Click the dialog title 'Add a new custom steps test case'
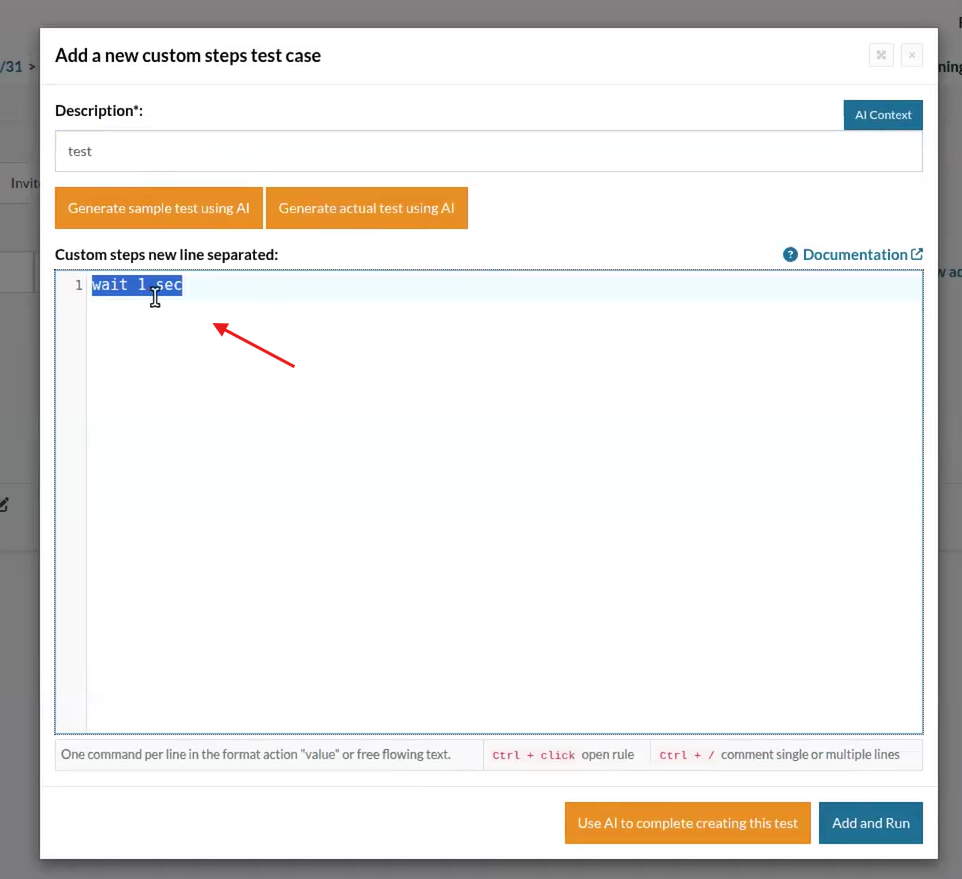962x879 pixels. 188,56
